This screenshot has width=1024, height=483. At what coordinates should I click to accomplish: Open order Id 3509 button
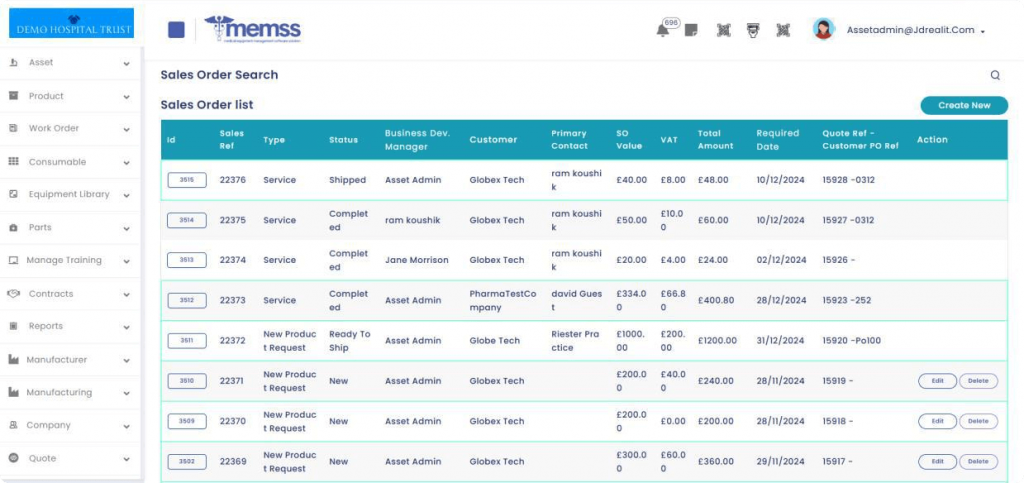[x=187, y=422]
